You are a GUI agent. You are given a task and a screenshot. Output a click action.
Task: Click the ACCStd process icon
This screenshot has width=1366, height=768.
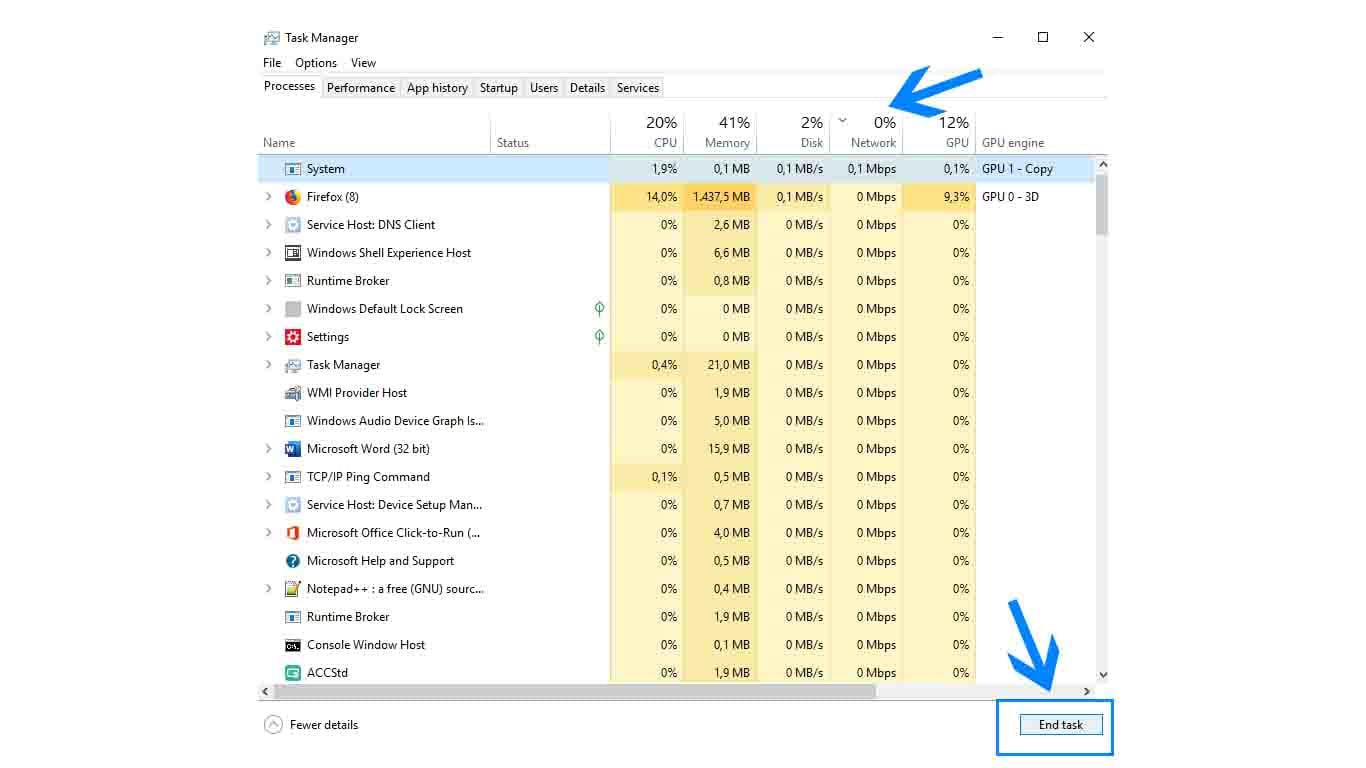coord(293,673)
